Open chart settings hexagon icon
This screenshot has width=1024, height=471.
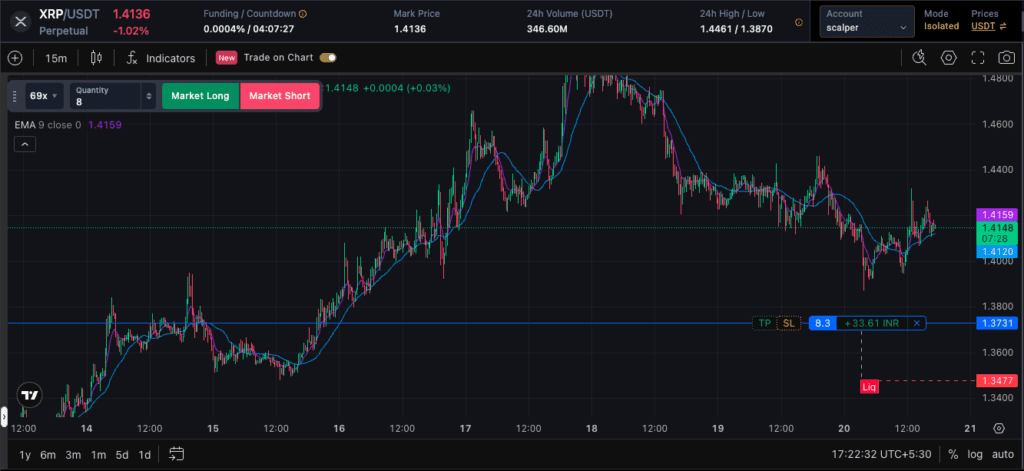pos(949,58)
